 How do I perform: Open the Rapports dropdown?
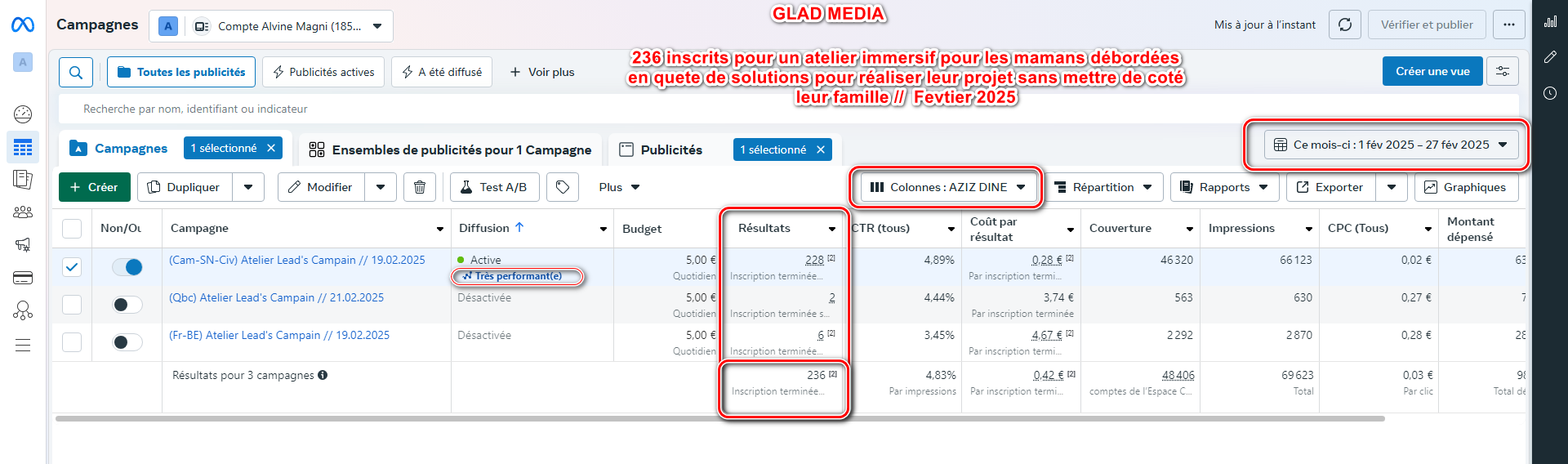[1224, 187]
